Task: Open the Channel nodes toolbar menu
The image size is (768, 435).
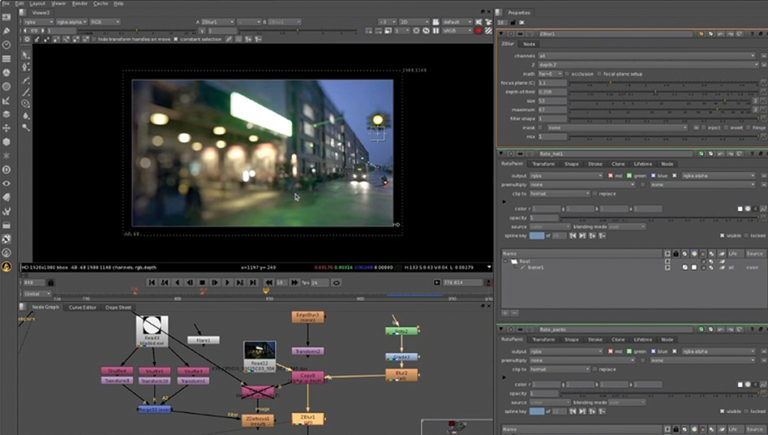Action: click(6, 59)
